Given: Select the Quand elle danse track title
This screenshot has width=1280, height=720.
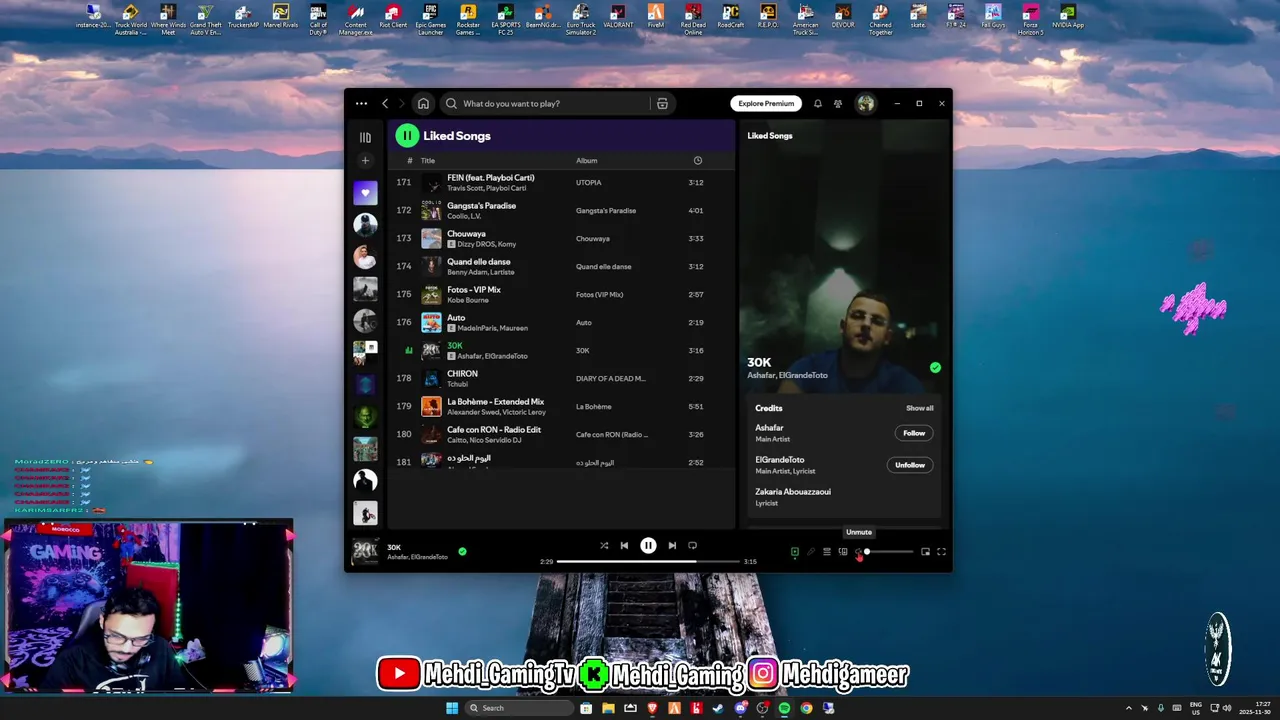Looking at the screenshot, I should coord(479,262).
